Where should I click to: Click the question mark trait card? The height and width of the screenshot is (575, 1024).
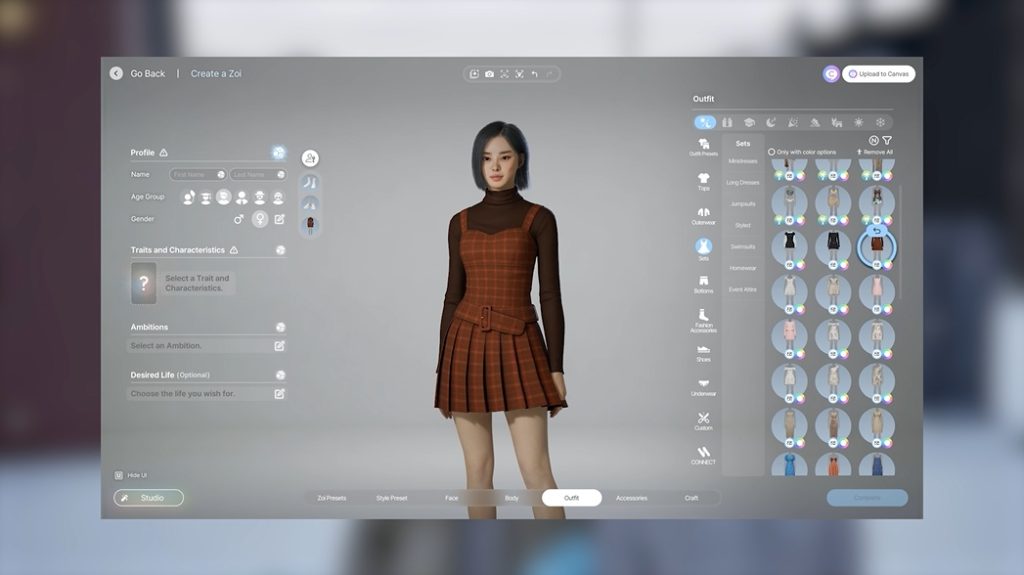click(x=144, y=283)
